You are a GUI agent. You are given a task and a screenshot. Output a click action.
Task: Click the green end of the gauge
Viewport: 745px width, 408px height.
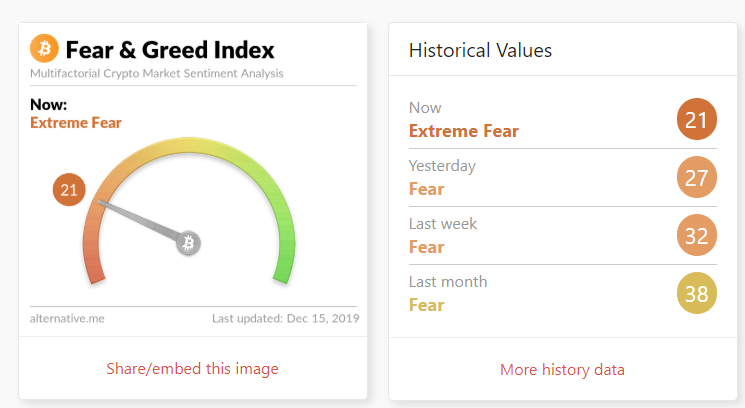coord(284,265)
